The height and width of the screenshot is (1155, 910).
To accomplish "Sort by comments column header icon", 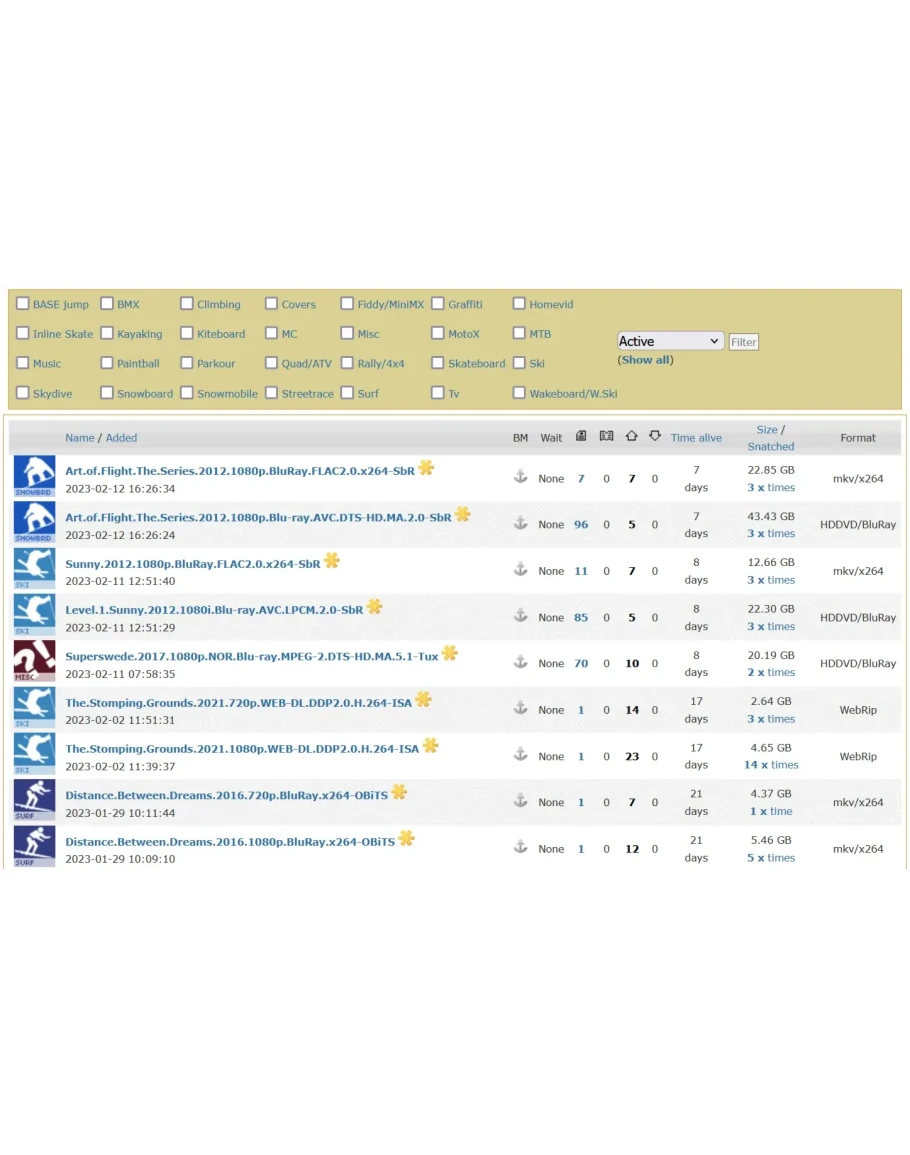I will click(606, 436).
